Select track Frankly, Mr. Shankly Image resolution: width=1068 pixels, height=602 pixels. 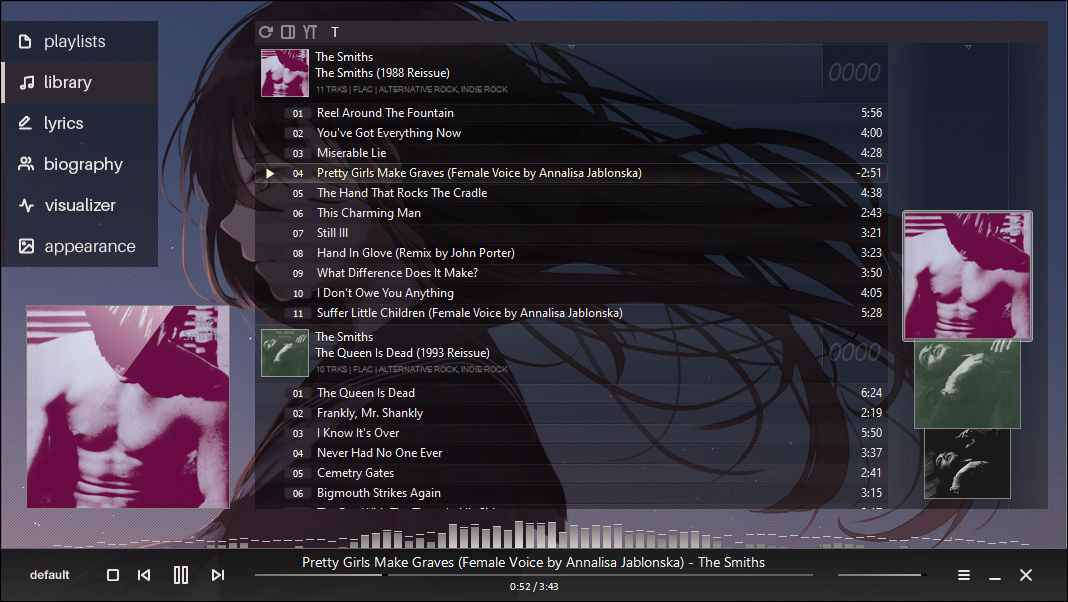coord(571,413)
